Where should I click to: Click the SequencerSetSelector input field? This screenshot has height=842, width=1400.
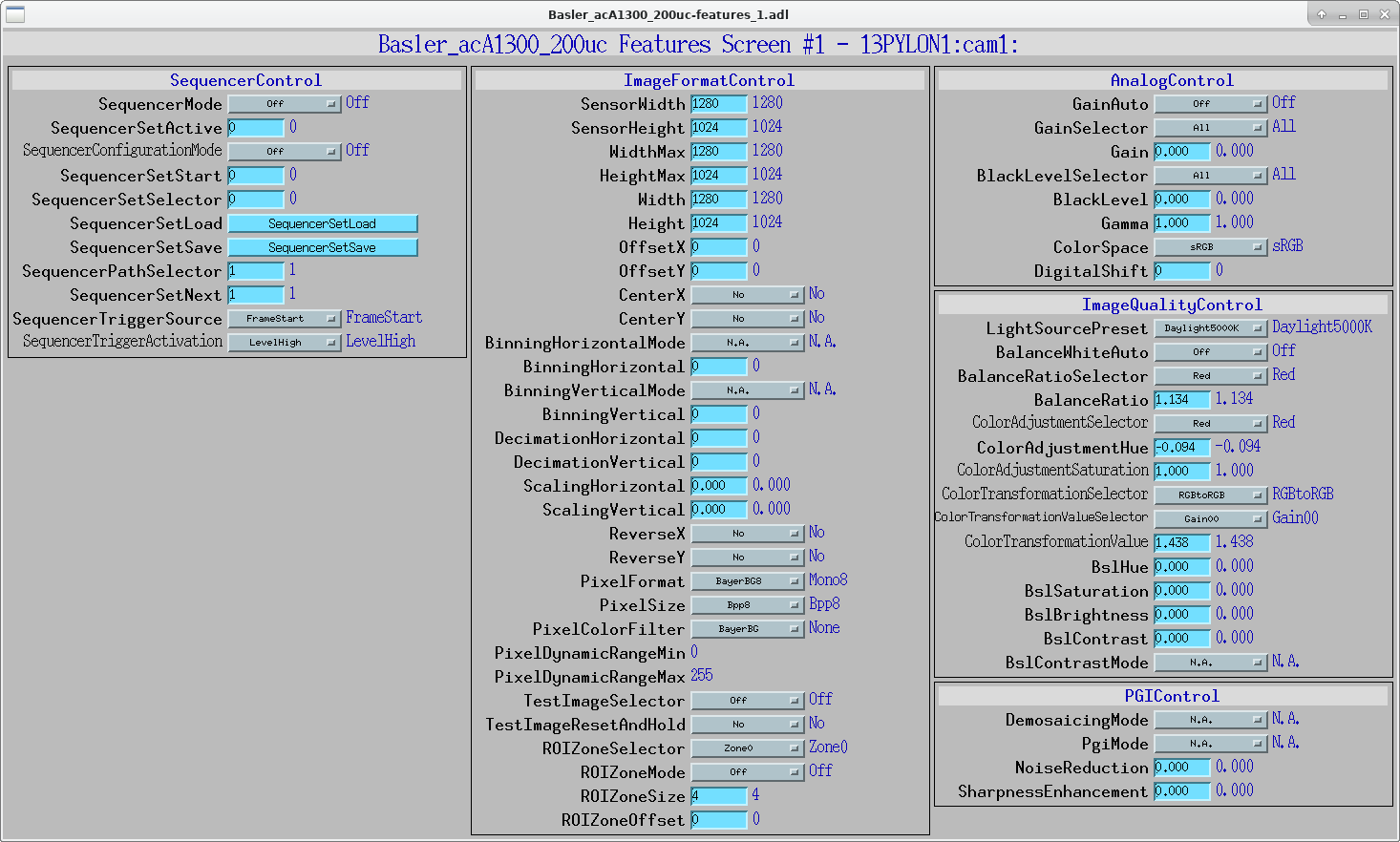(256, 199)
